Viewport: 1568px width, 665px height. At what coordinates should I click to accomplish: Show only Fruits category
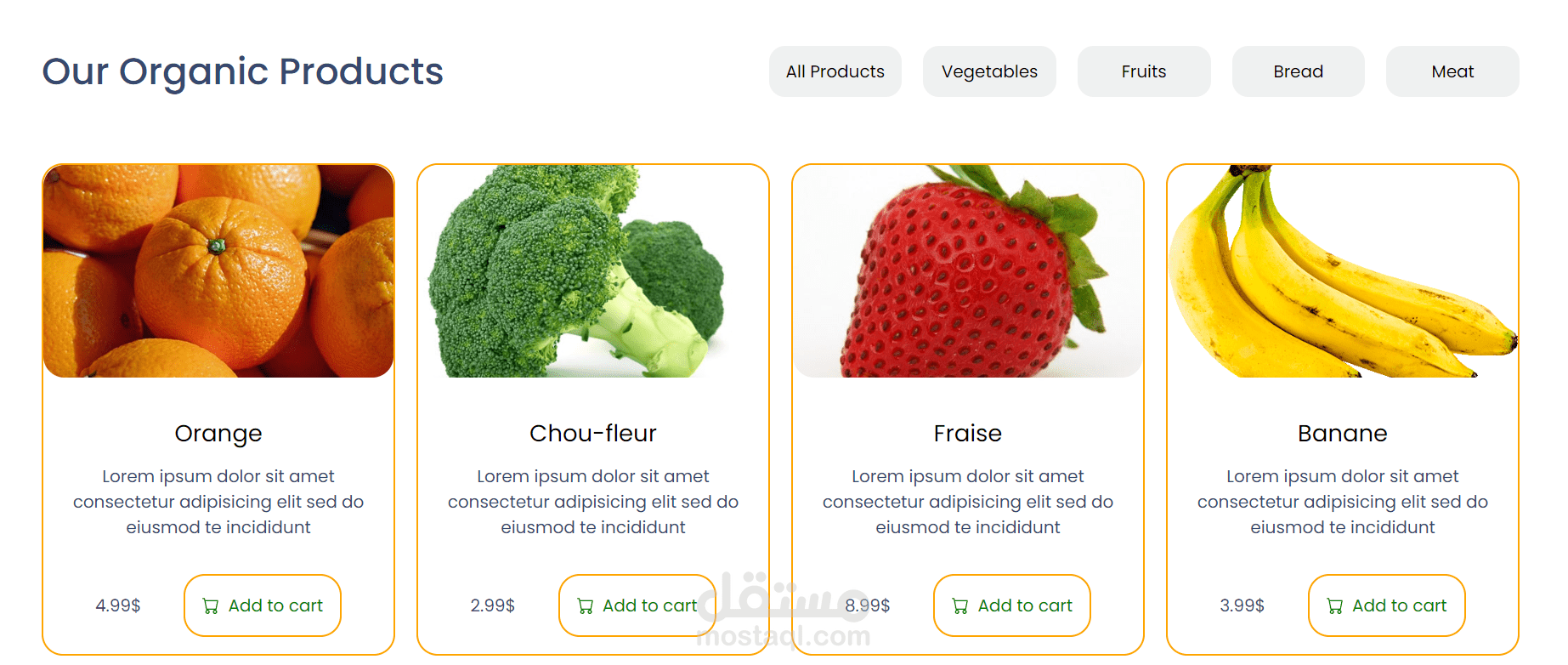[x=1143, y=71]
